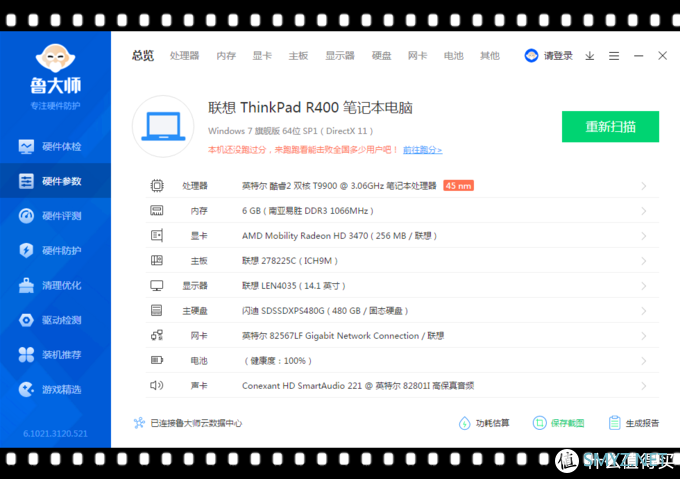The height and width of the screenshot is (479, 680).
Task: Click the battery icon
Action: (157, 360)
